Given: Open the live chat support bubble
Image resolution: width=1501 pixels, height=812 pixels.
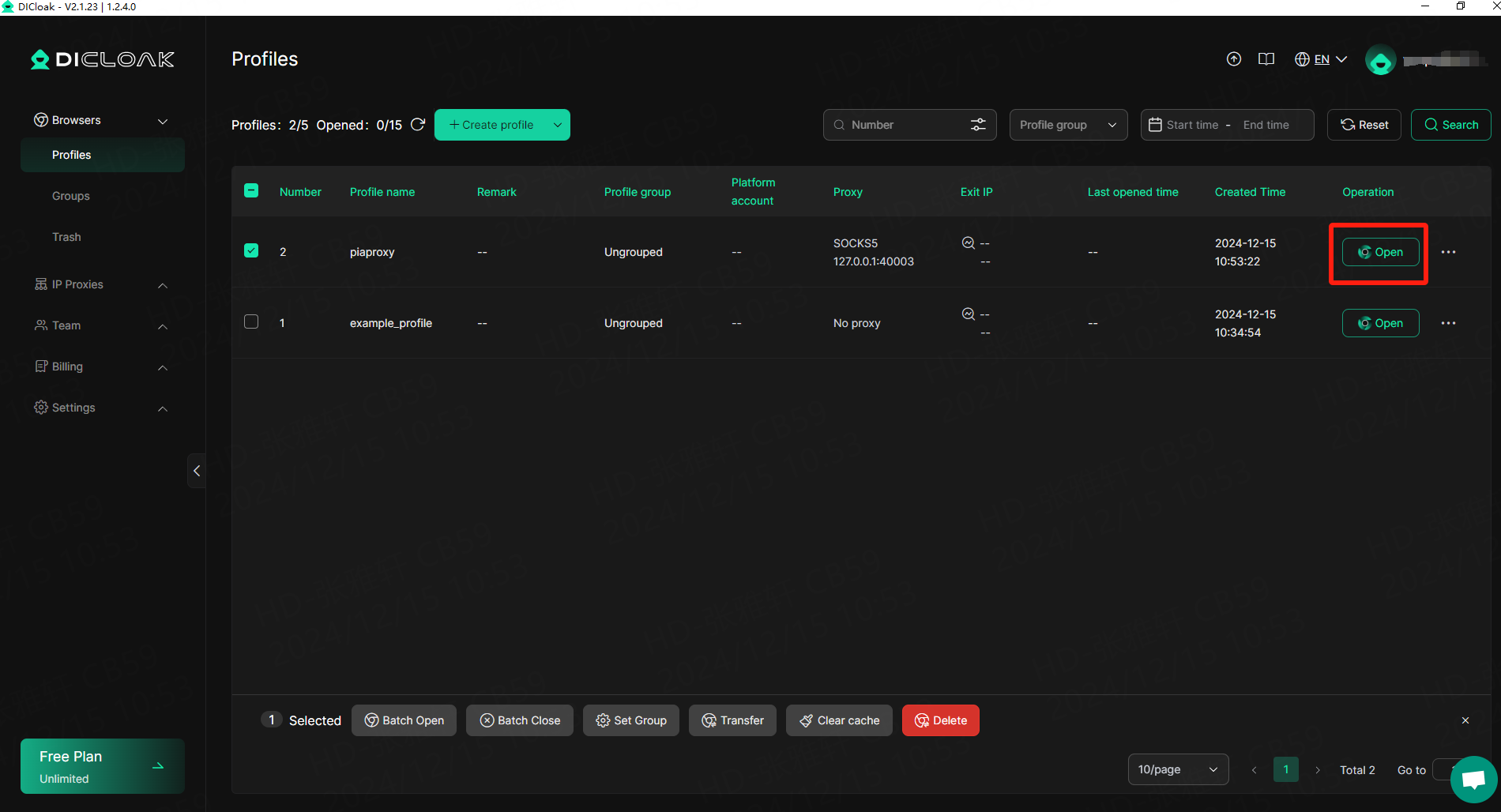Looking at the screenshot, I should click(1473, 779).
